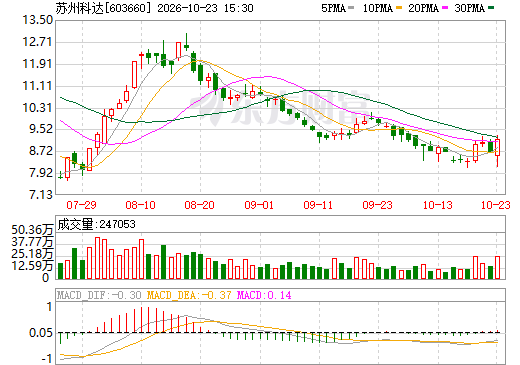Viewport: 520px width, 365px height.
Task: Select the 10-23 date label
Action: 496,205
